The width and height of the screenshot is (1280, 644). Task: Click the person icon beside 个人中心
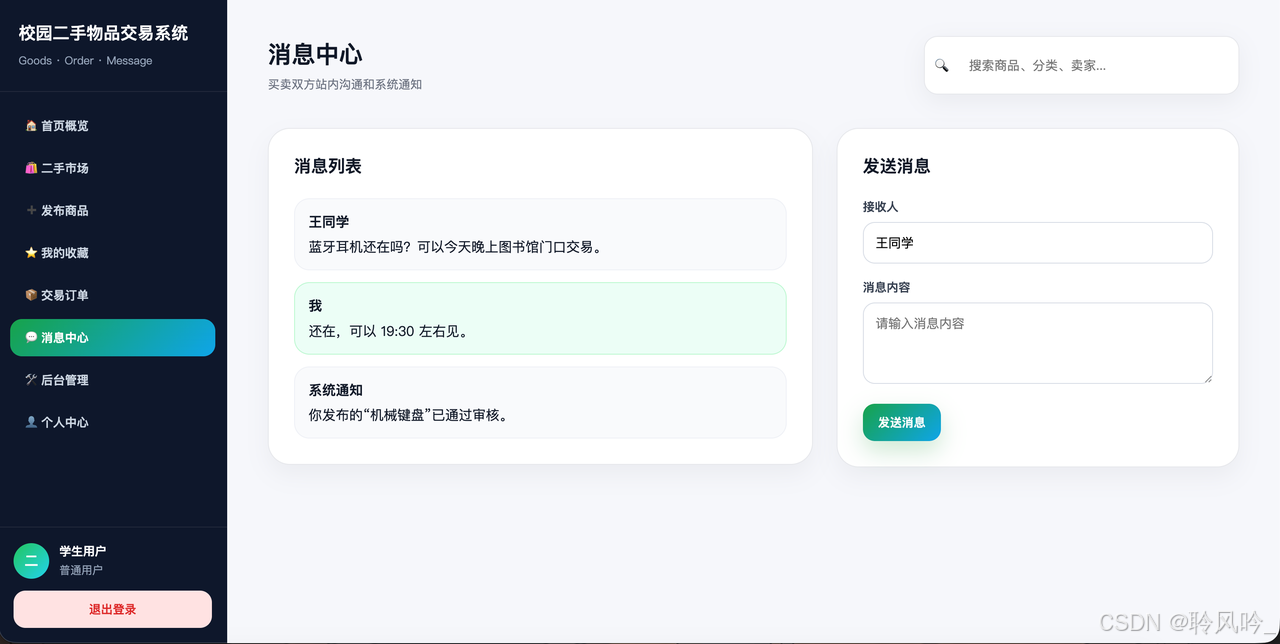pyautogui.click(x=31, y=422)
